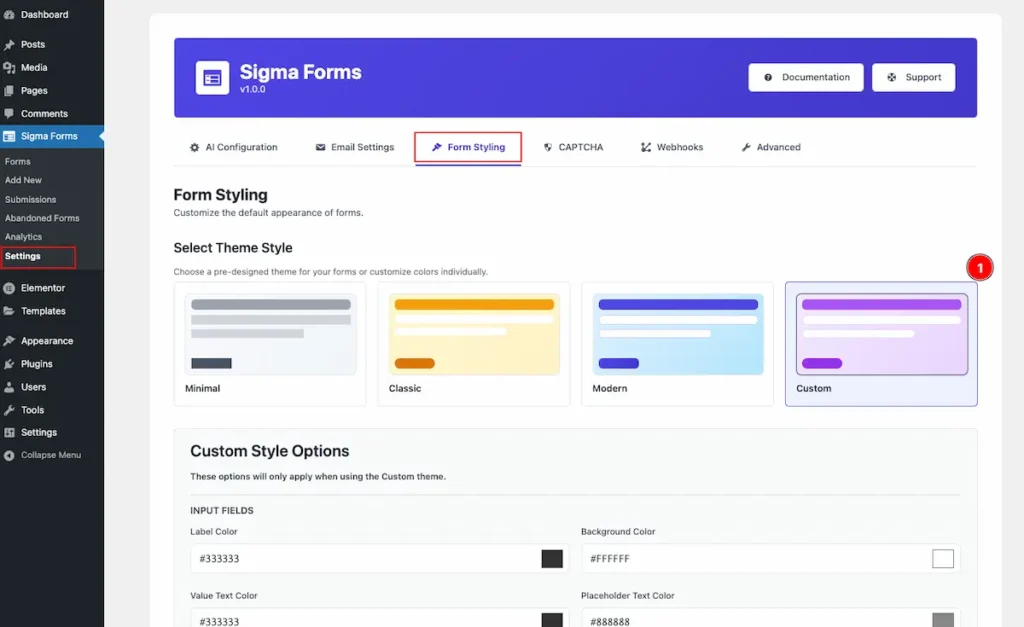Click the Elementor icon in the sidebar
Image resolution: width=1024 pixels, height=627 pixels.
[9, 288]
